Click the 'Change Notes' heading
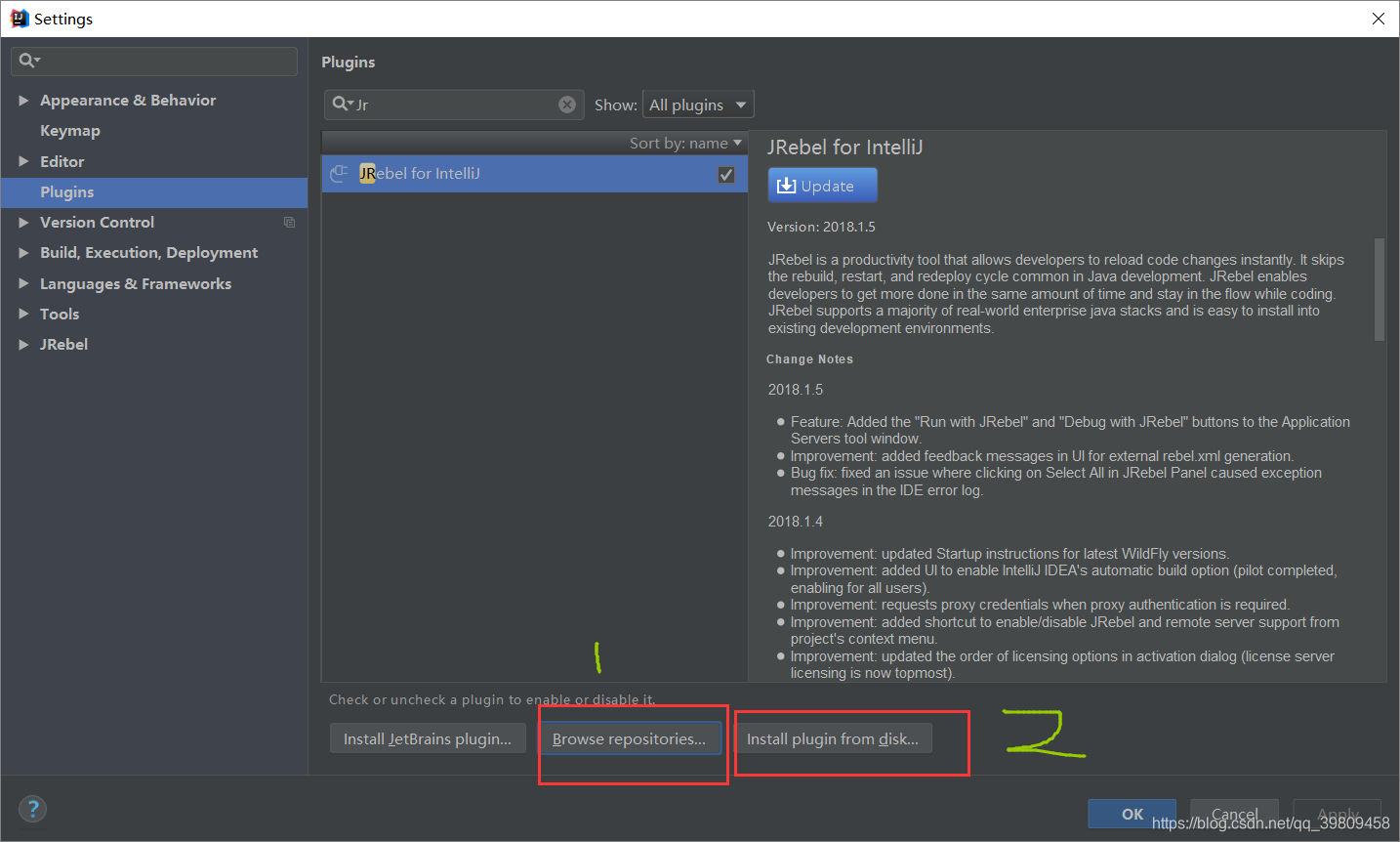The width and height of the screenshot is (1400, 842). [x=809, y=359]
